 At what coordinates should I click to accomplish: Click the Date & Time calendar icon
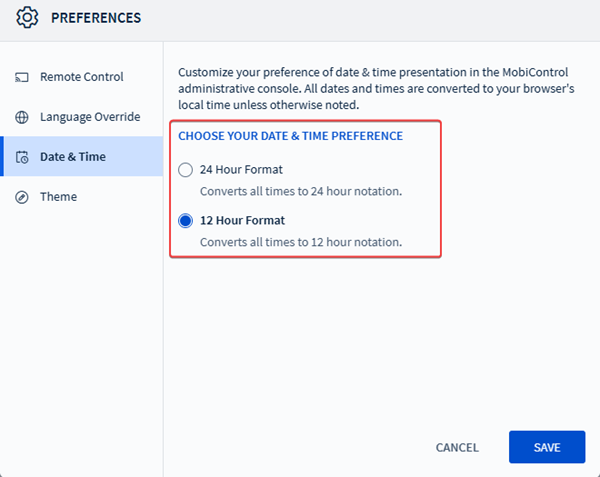[x=22, y=157]
